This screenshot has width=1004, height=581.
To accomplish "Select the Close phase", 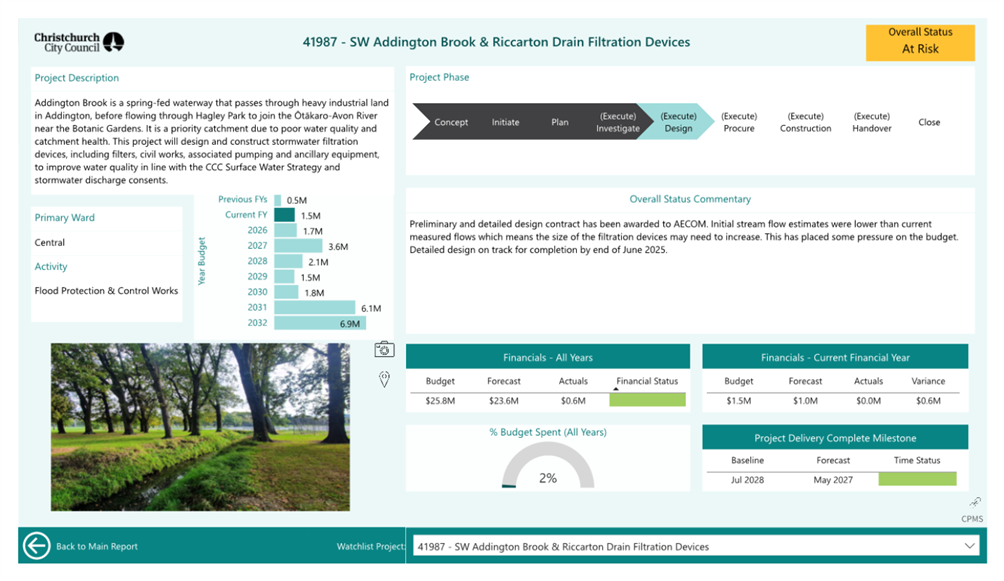I will (x=929, y=122).
